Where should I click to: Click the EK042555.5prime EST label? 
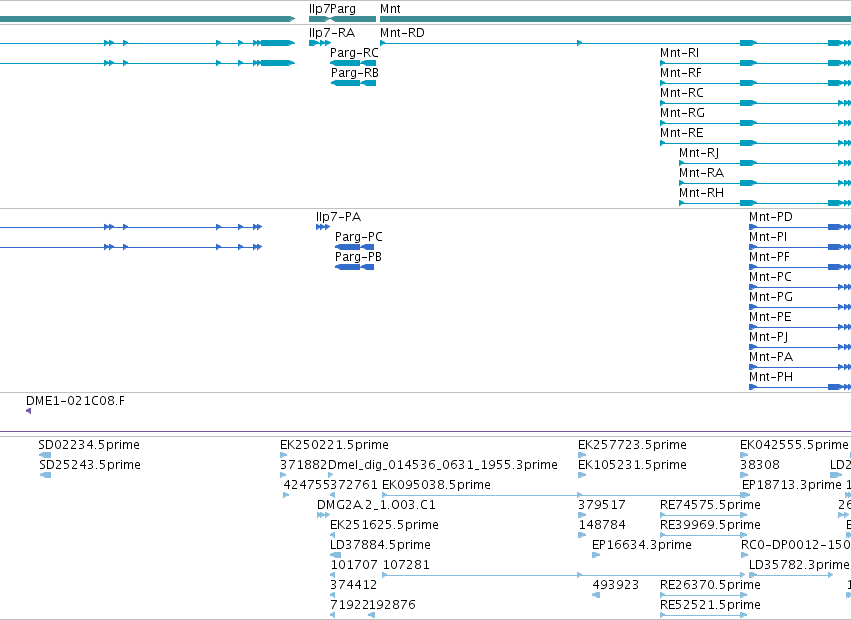[794, 445]
